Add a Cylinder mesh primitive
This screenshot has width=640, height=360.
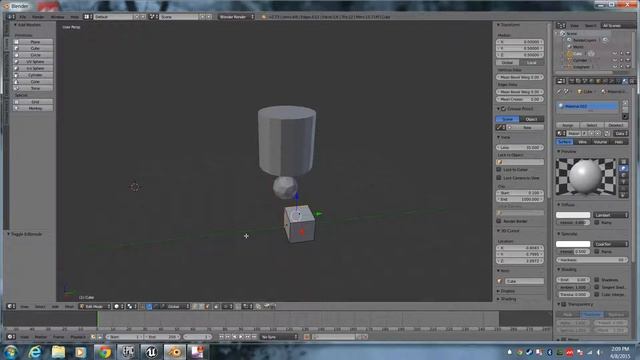pos(33,75)
